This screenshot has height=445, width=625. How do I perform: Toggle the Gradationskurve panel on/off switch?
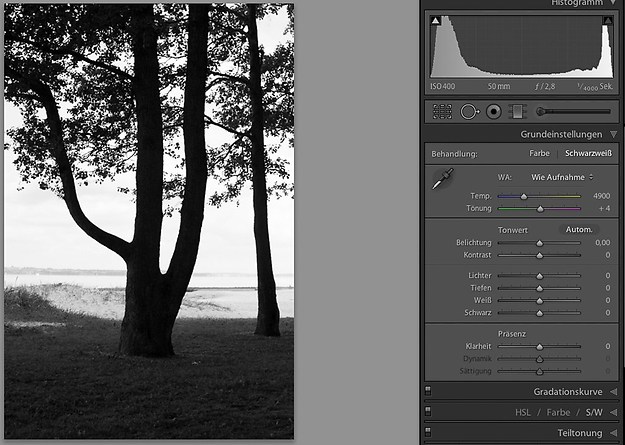[x=428, y=391]
